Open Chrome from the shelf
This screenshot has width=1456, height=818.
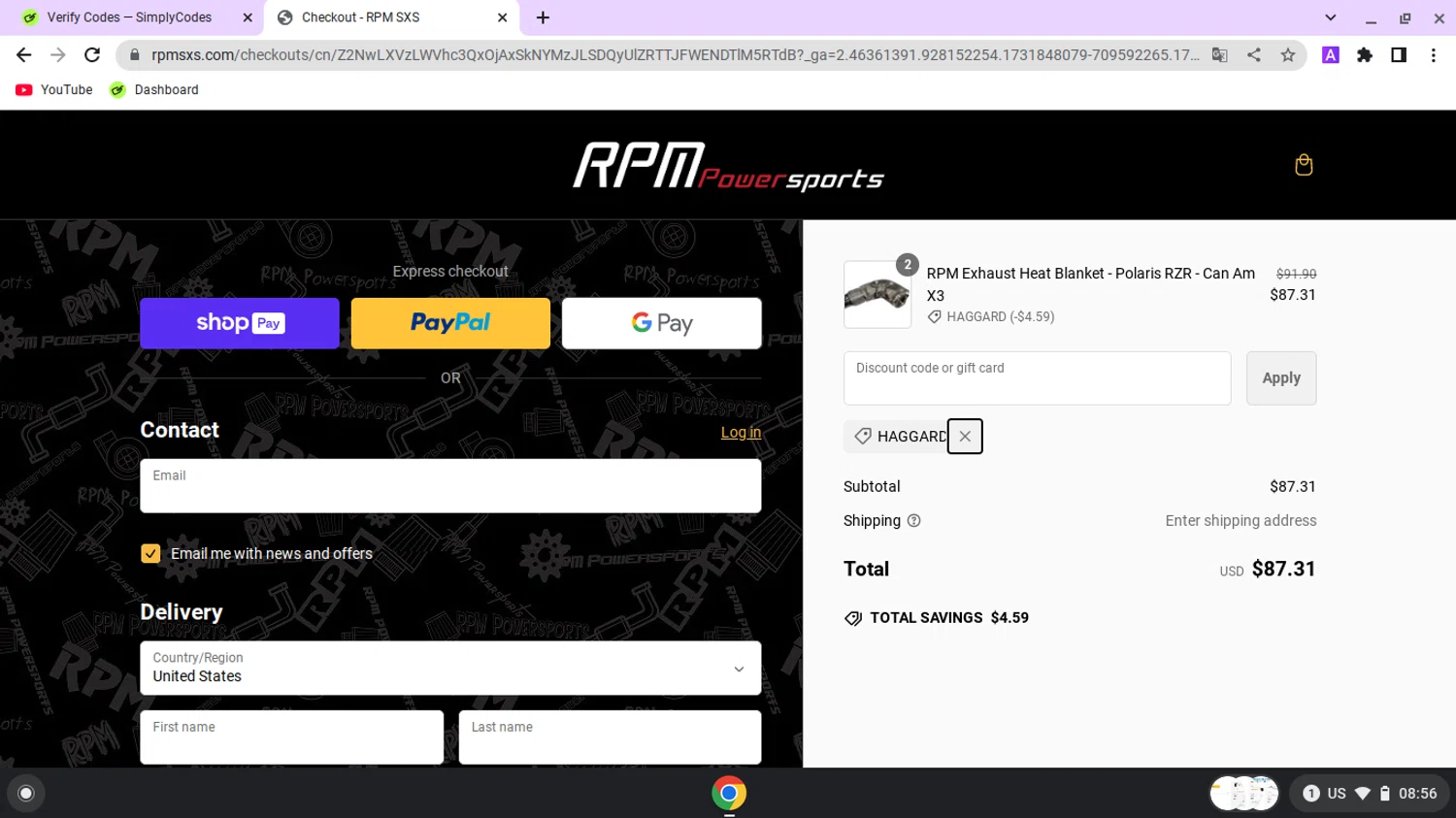click(729, 794)
